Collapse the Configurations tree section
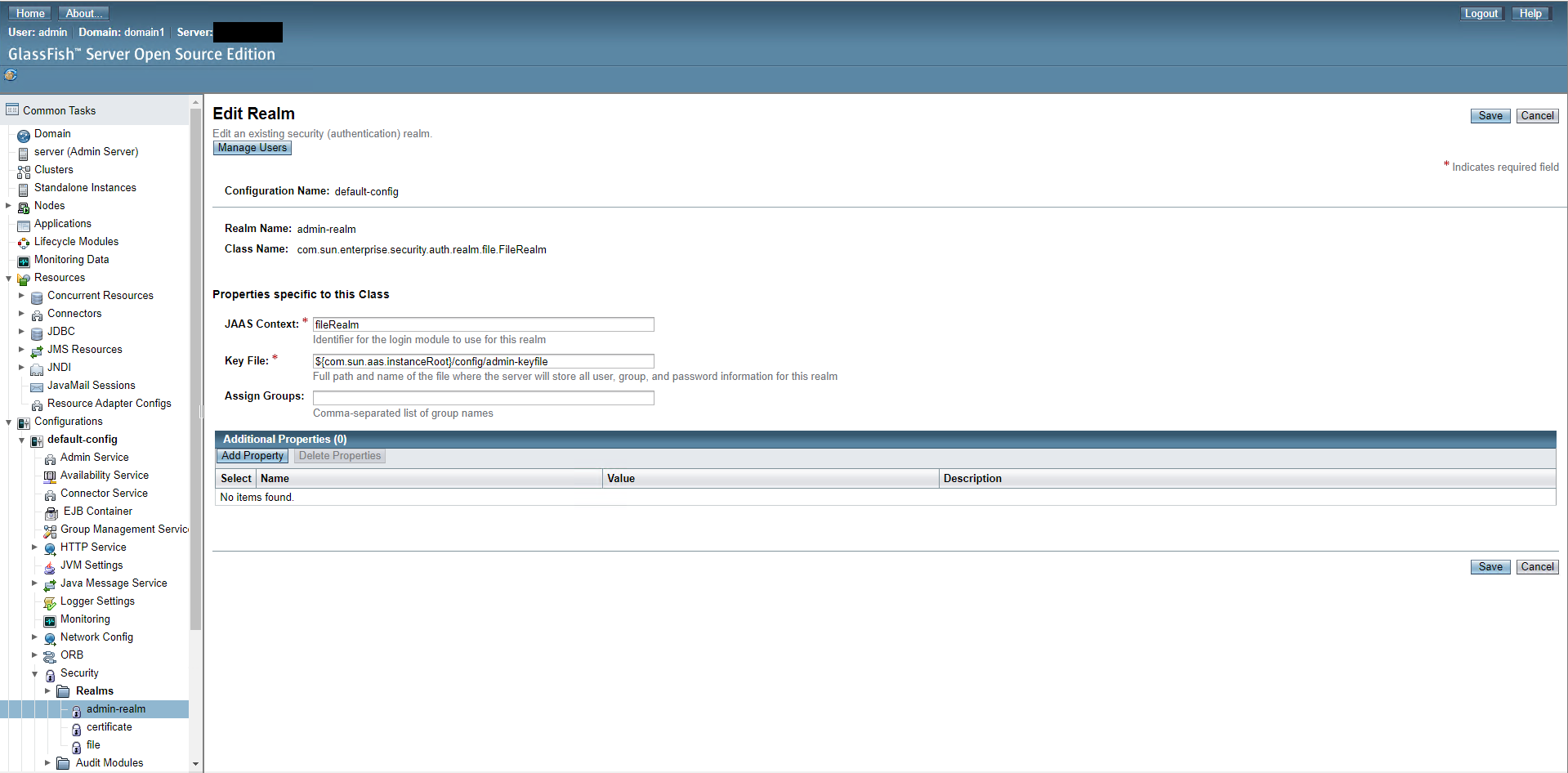 [x=8, y=421]
